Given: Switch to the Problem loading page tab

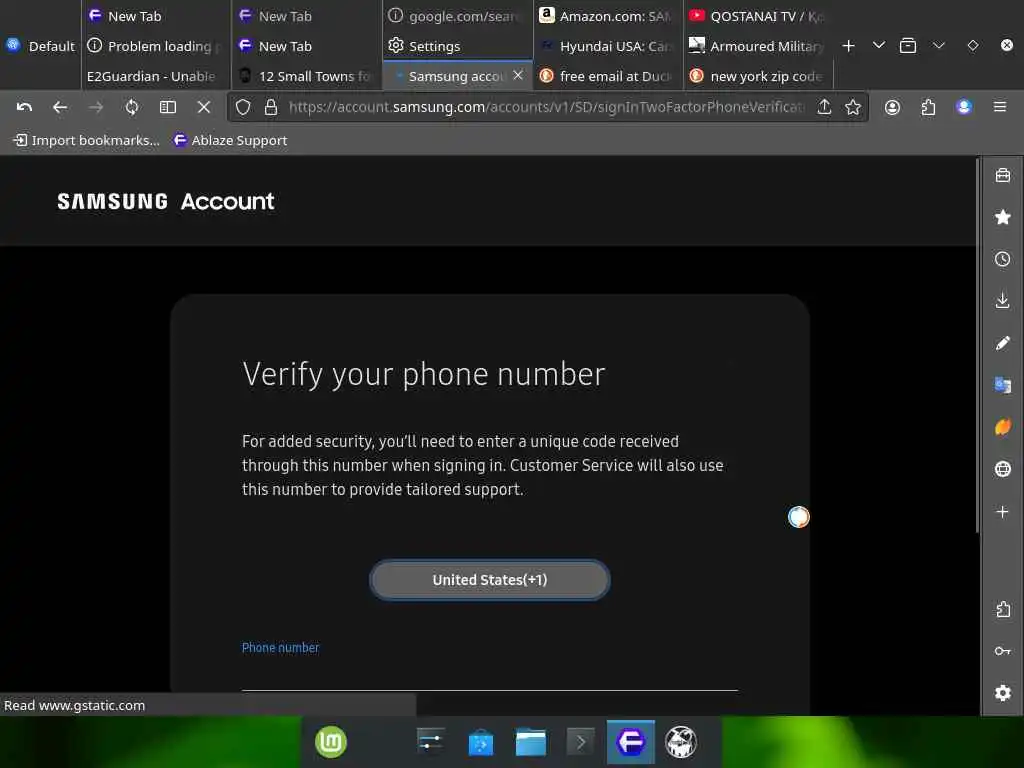Looking at the screenshot, I should coord(156,46).
